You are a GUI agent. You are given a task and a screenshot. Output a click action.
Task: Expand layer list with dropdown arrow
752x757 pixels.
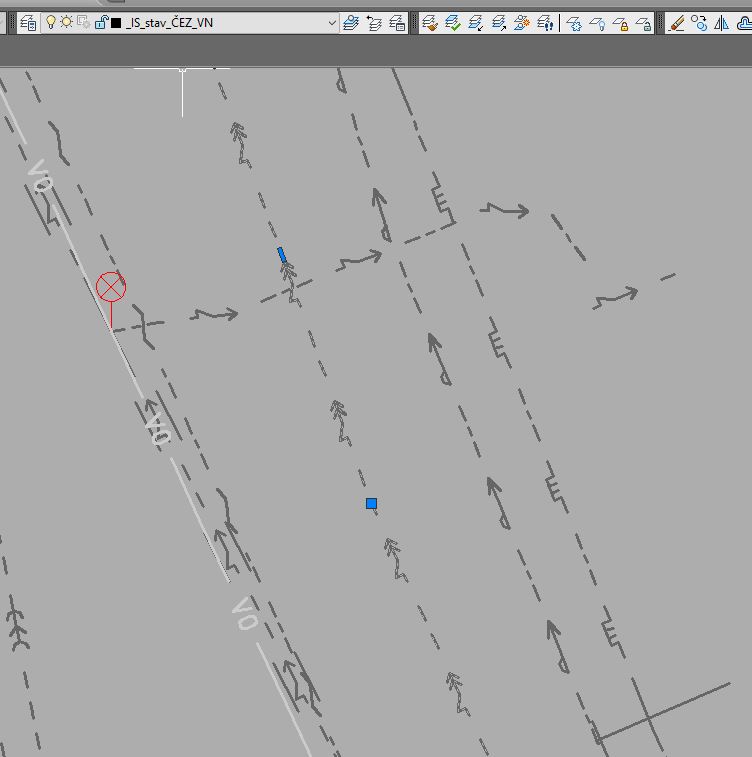[332, 23]
